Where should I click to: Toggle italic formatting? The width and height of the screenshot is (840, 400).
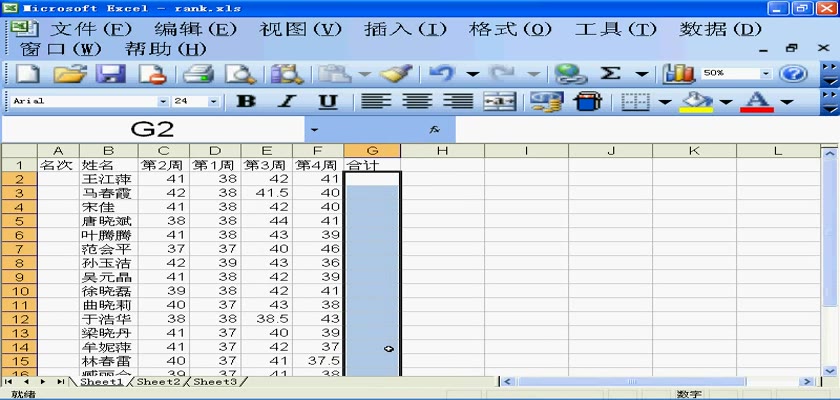(287, 102)
